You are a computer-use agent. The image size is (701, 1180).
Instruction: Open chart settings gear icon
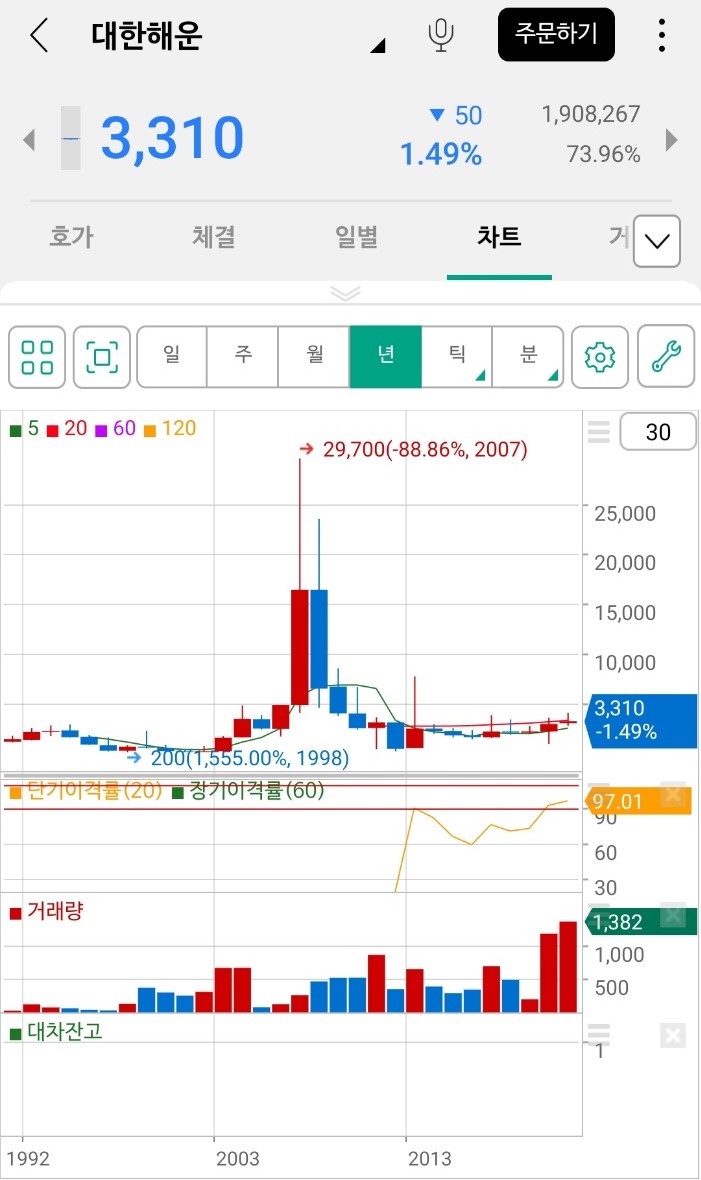pyautogui.click(x=600, y=357)
